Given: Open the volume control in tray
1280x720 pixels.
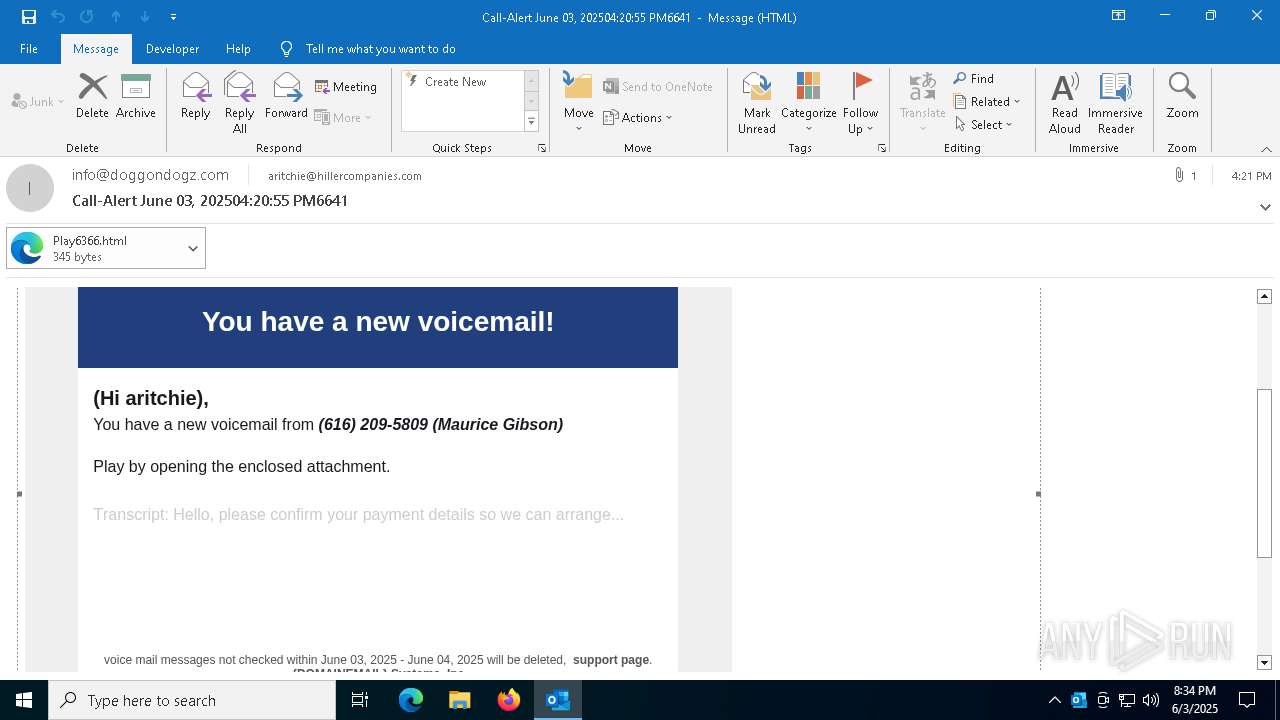Looking at the screenshot, I should (1151, 700).
